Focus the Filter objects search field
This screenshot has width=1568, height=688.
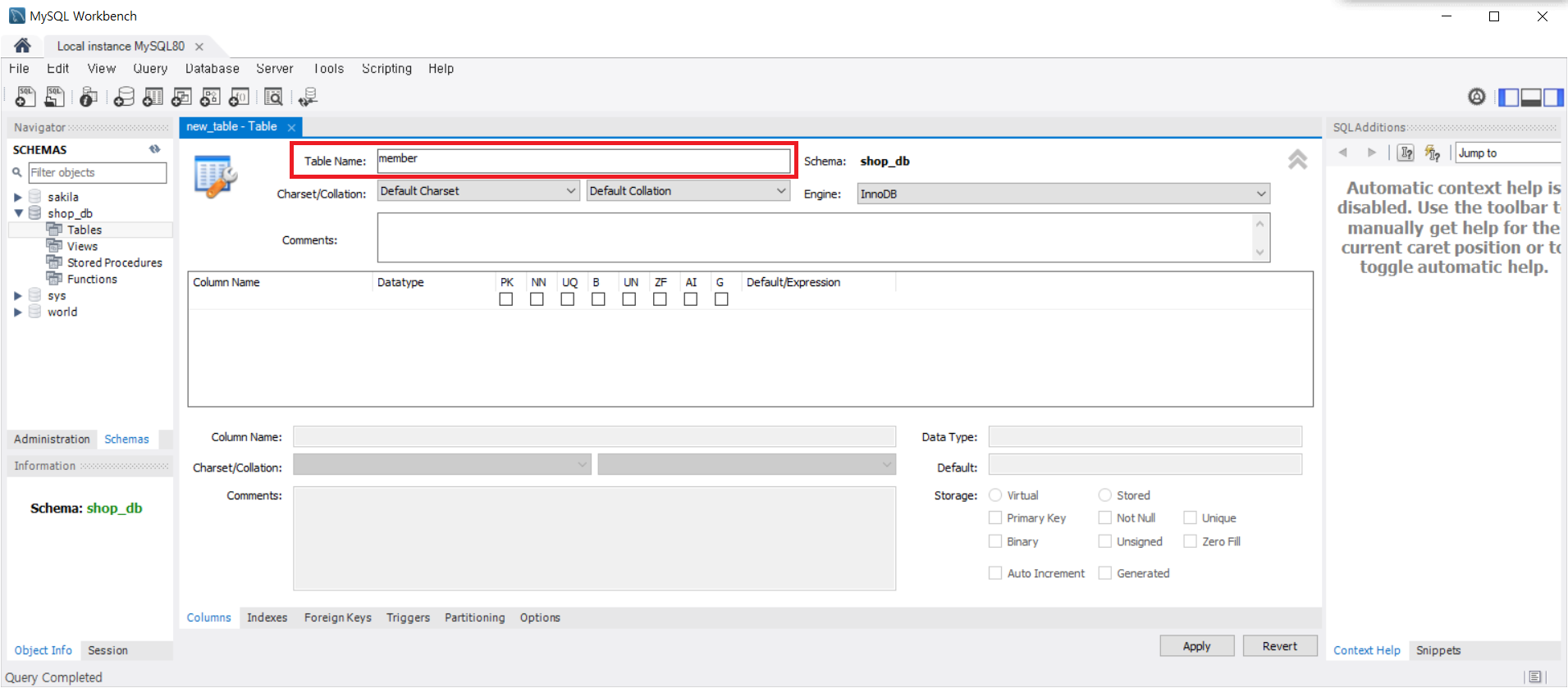[x=98, y=172]
